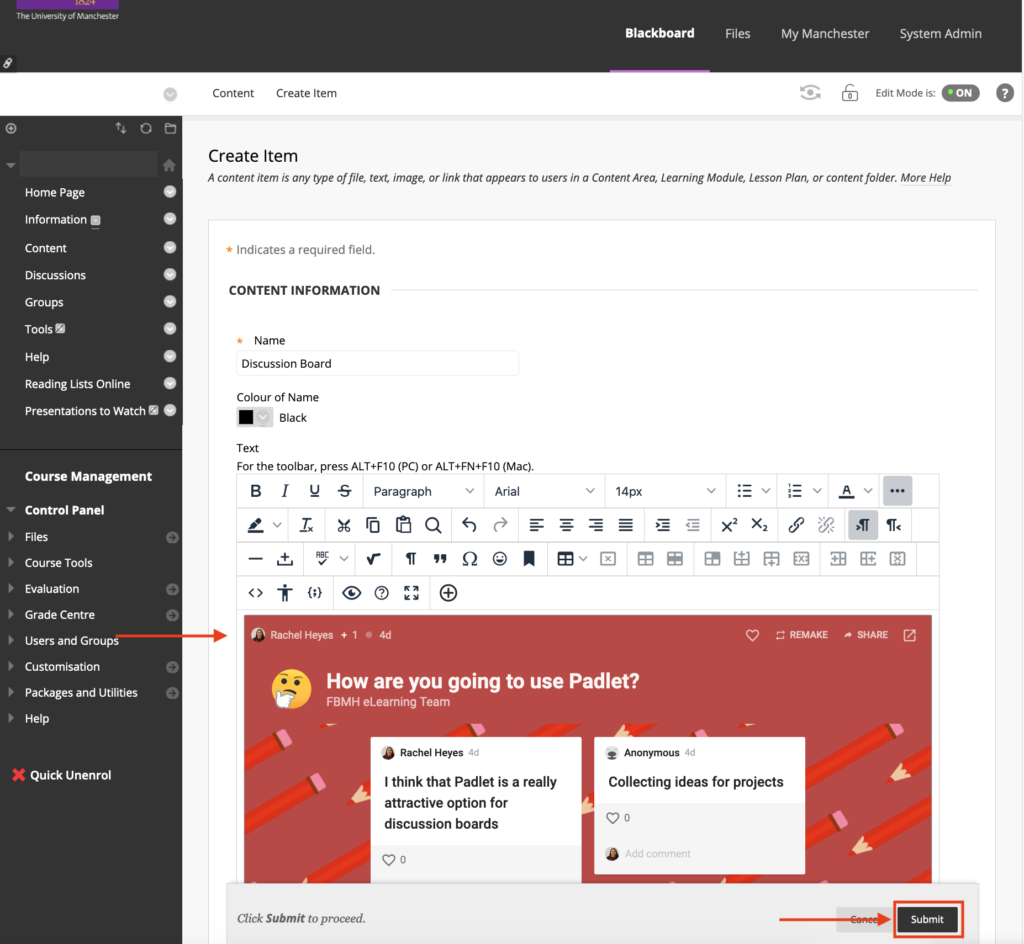
Task: Expand the Files section in Control Panel
Action: point(10,537)
